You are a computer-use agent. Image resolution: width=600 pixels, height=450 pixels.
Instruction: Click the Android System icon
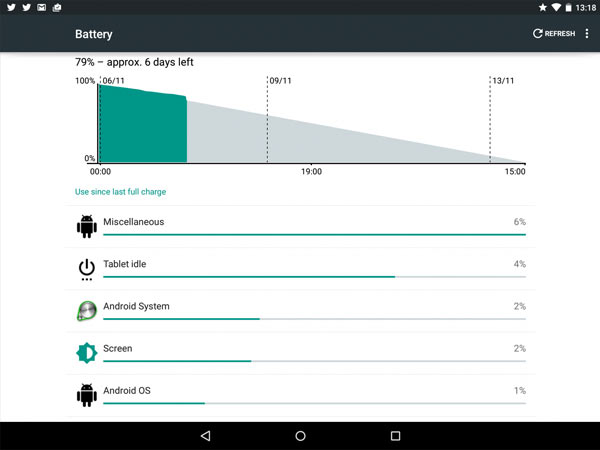click(87, 310)
